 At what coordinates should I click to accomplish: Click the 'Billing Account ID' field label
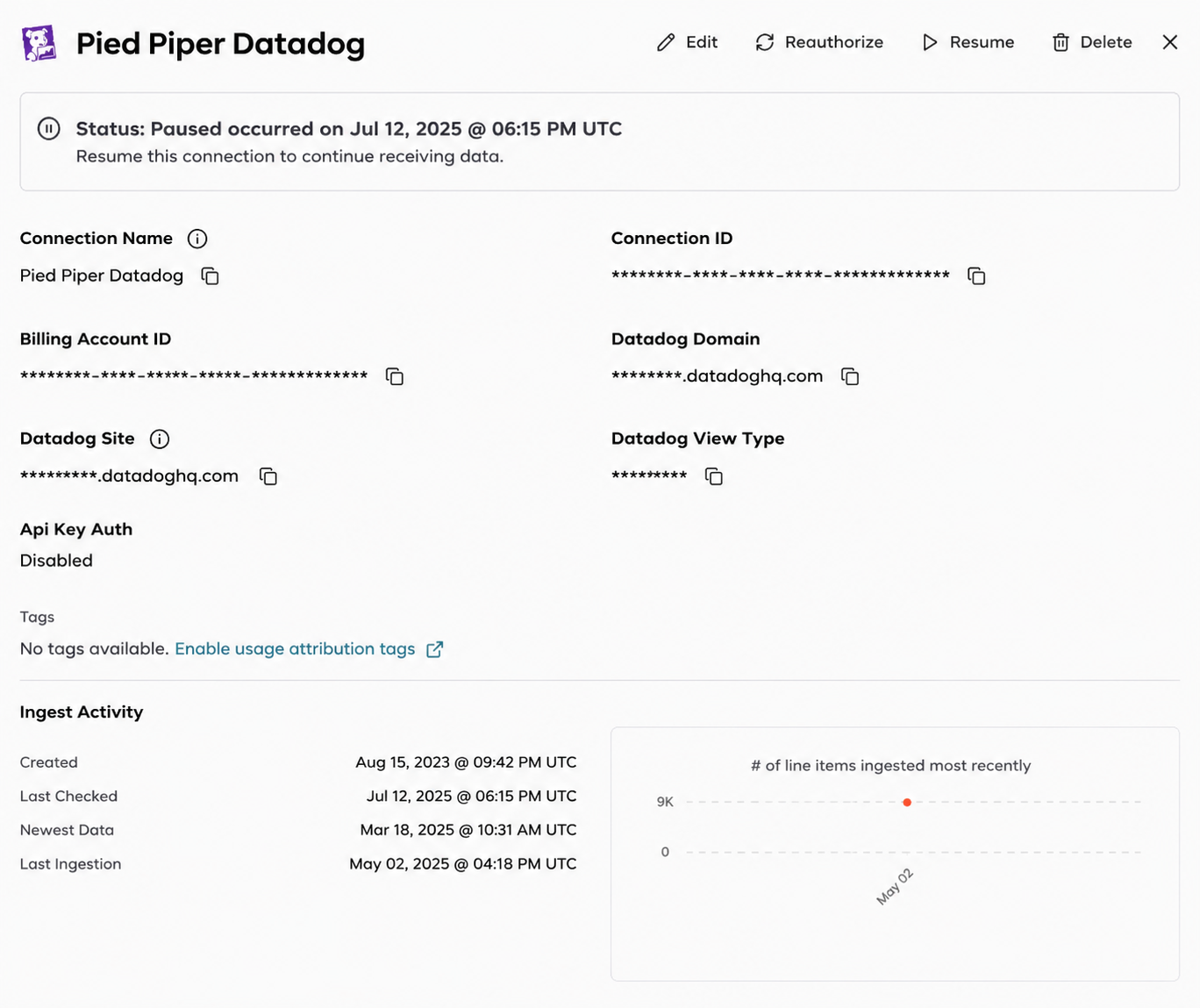point(96,339)
